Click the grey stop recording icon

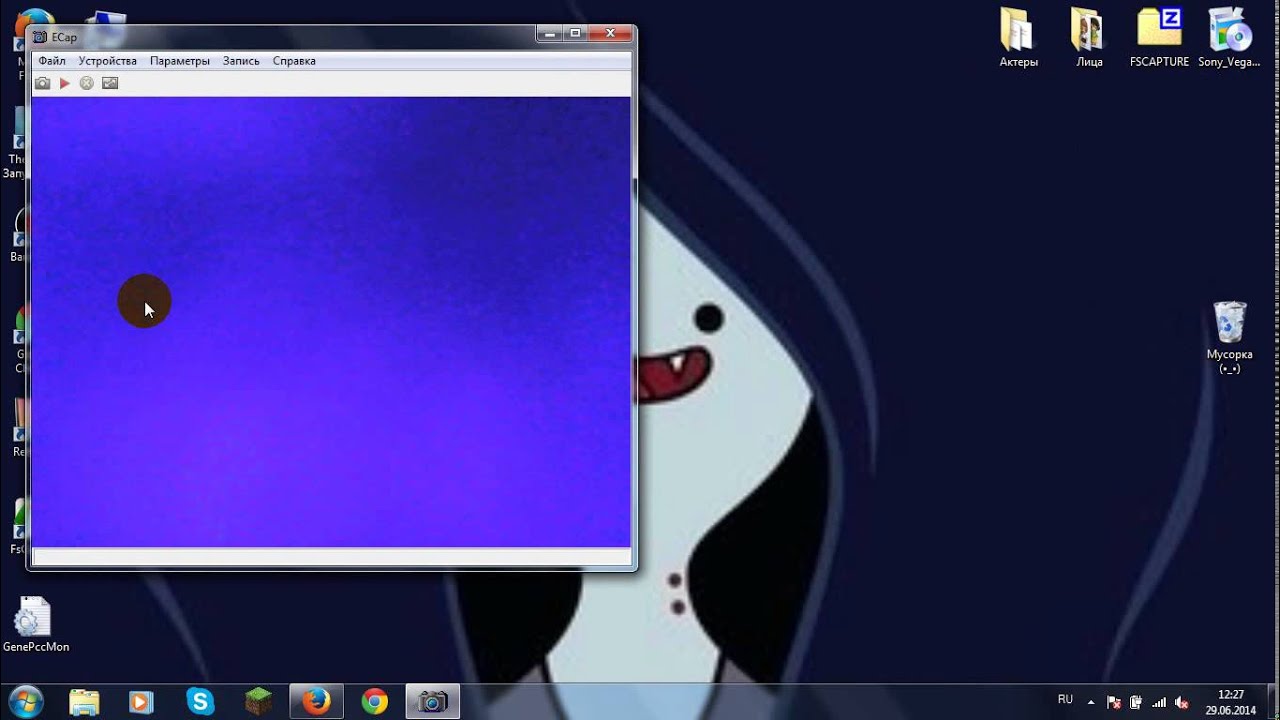[87, 83]
